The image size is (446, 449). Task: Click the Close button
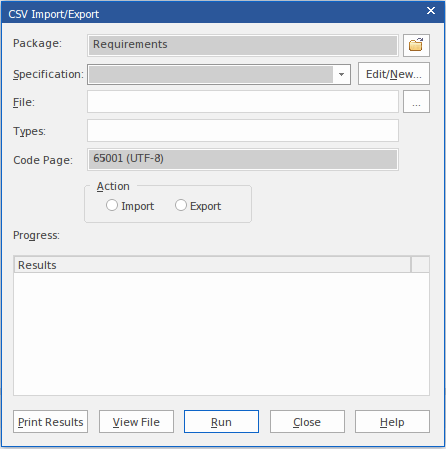click(307, 422)
